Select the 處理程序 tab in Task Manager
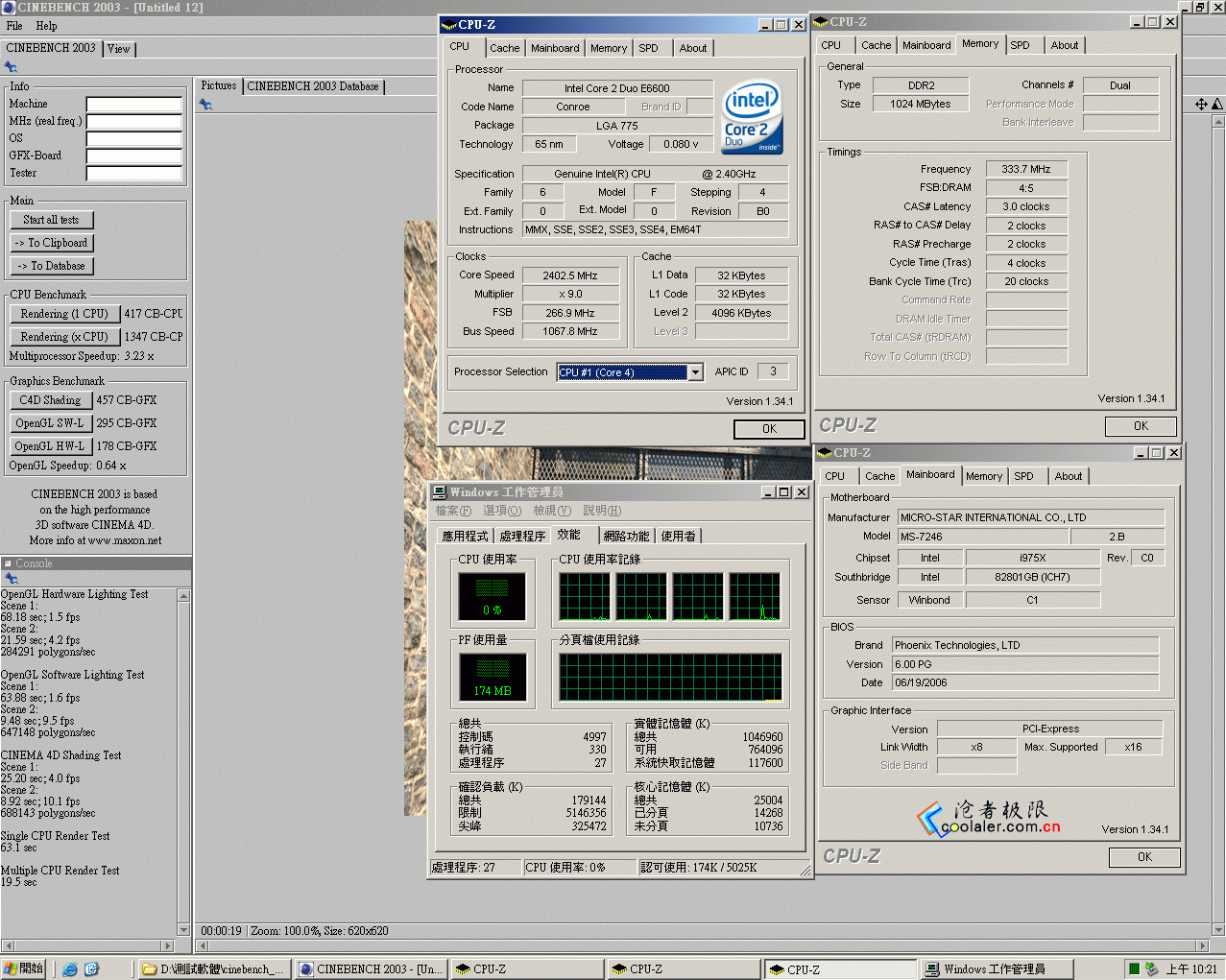The height and width of the screenshot is (980, 1226). [x=522, y=536]
